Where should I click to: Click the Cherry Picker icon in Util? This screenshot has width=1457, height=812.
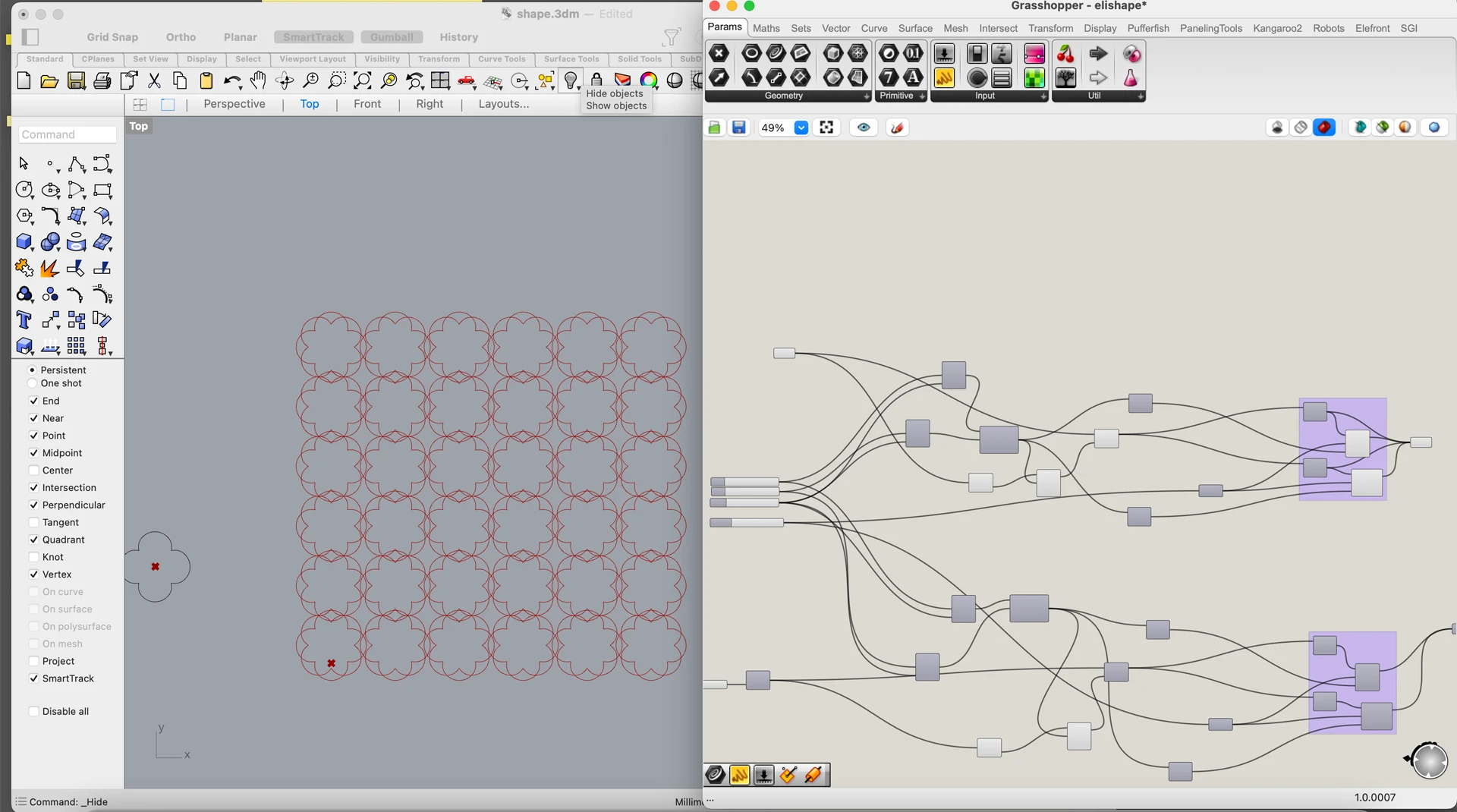coord(1065,54)
